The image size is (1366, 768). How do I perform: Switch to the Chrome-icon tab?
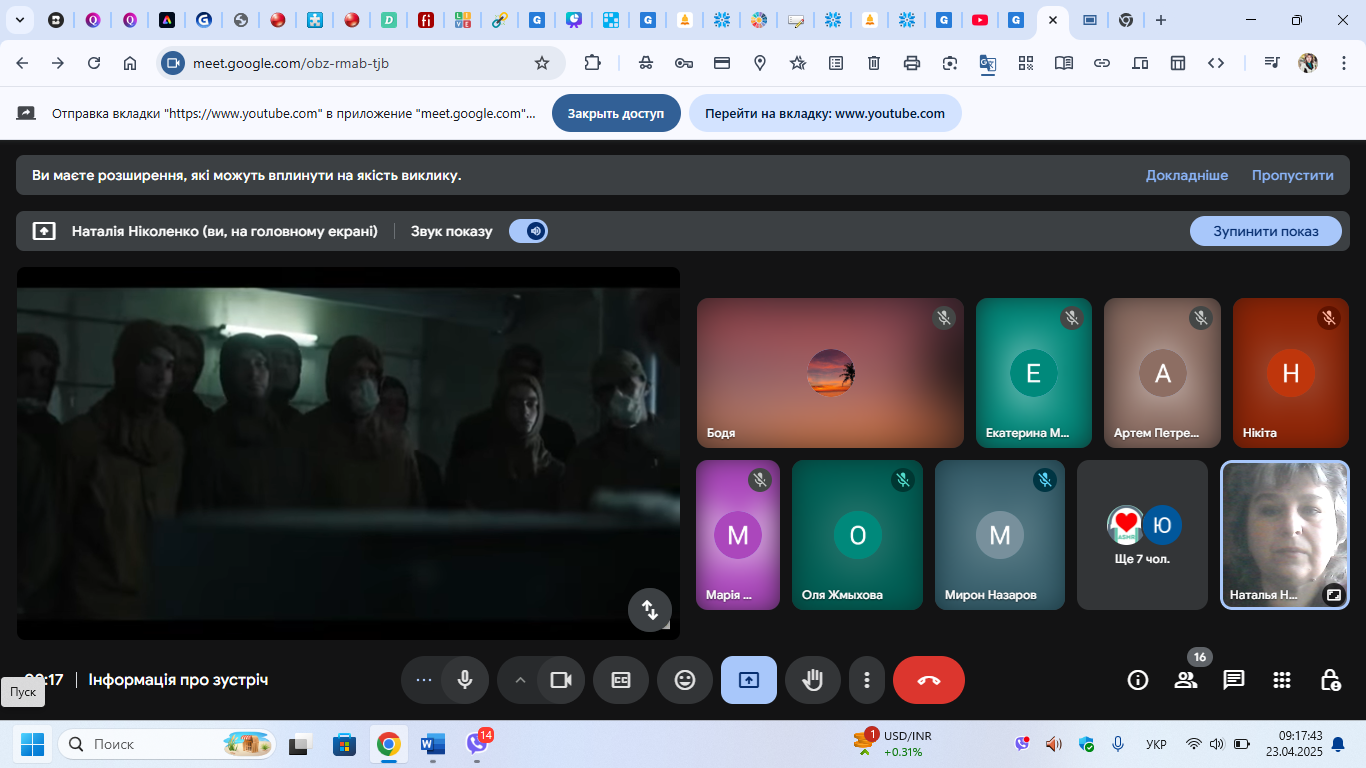(1126, 20)
